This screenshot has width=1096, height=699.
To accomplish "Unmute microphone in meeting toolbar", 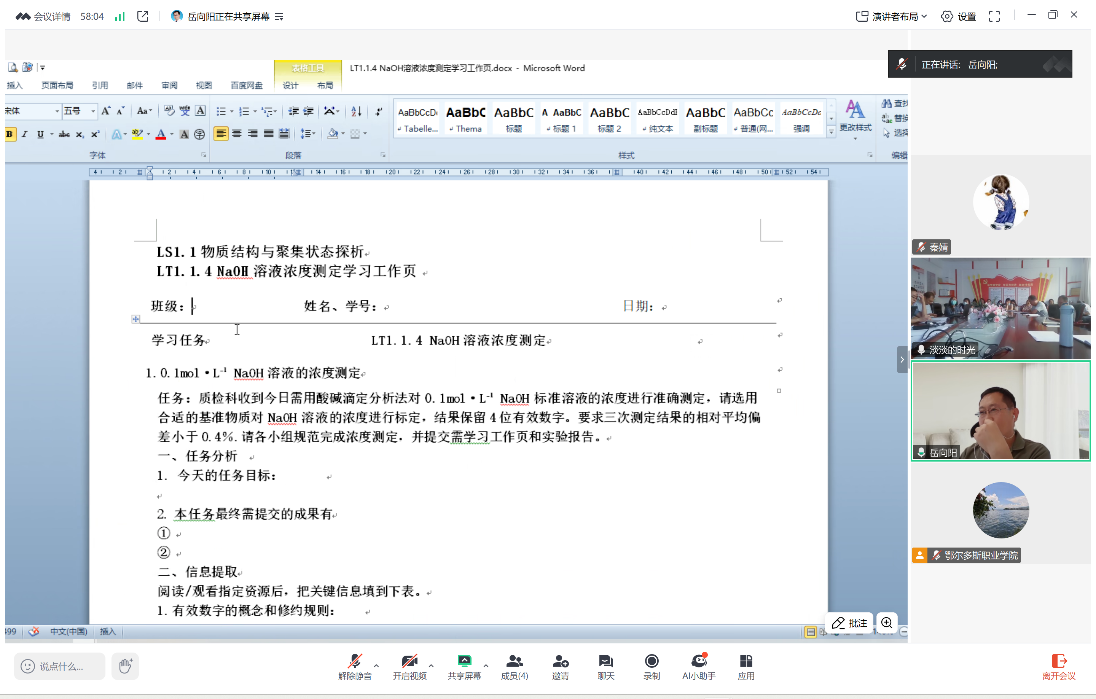I will point(354,665).
